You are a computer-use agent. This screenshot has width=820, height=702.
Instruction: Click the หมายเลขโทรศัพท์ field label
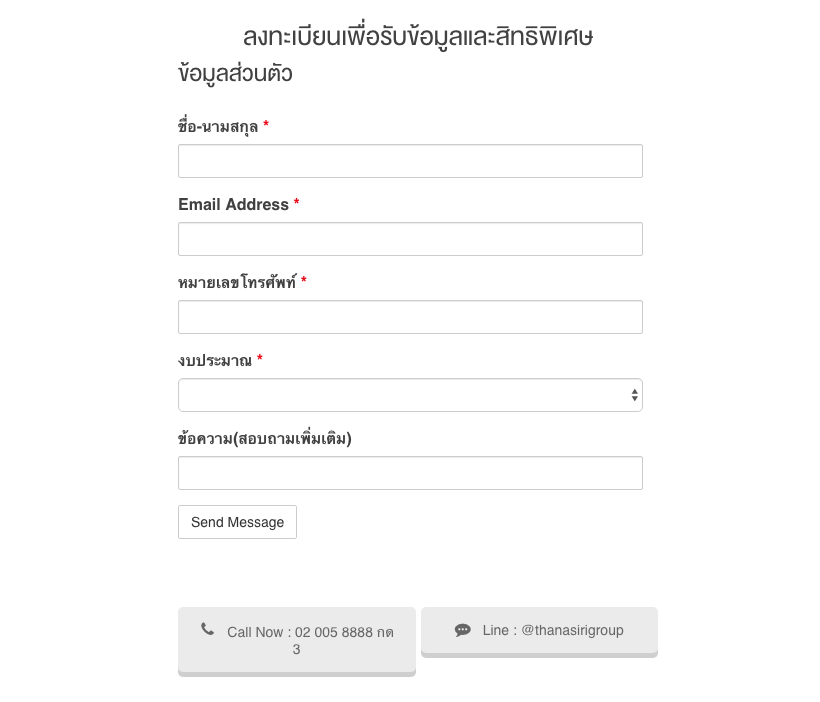click(x=237, y=282)
